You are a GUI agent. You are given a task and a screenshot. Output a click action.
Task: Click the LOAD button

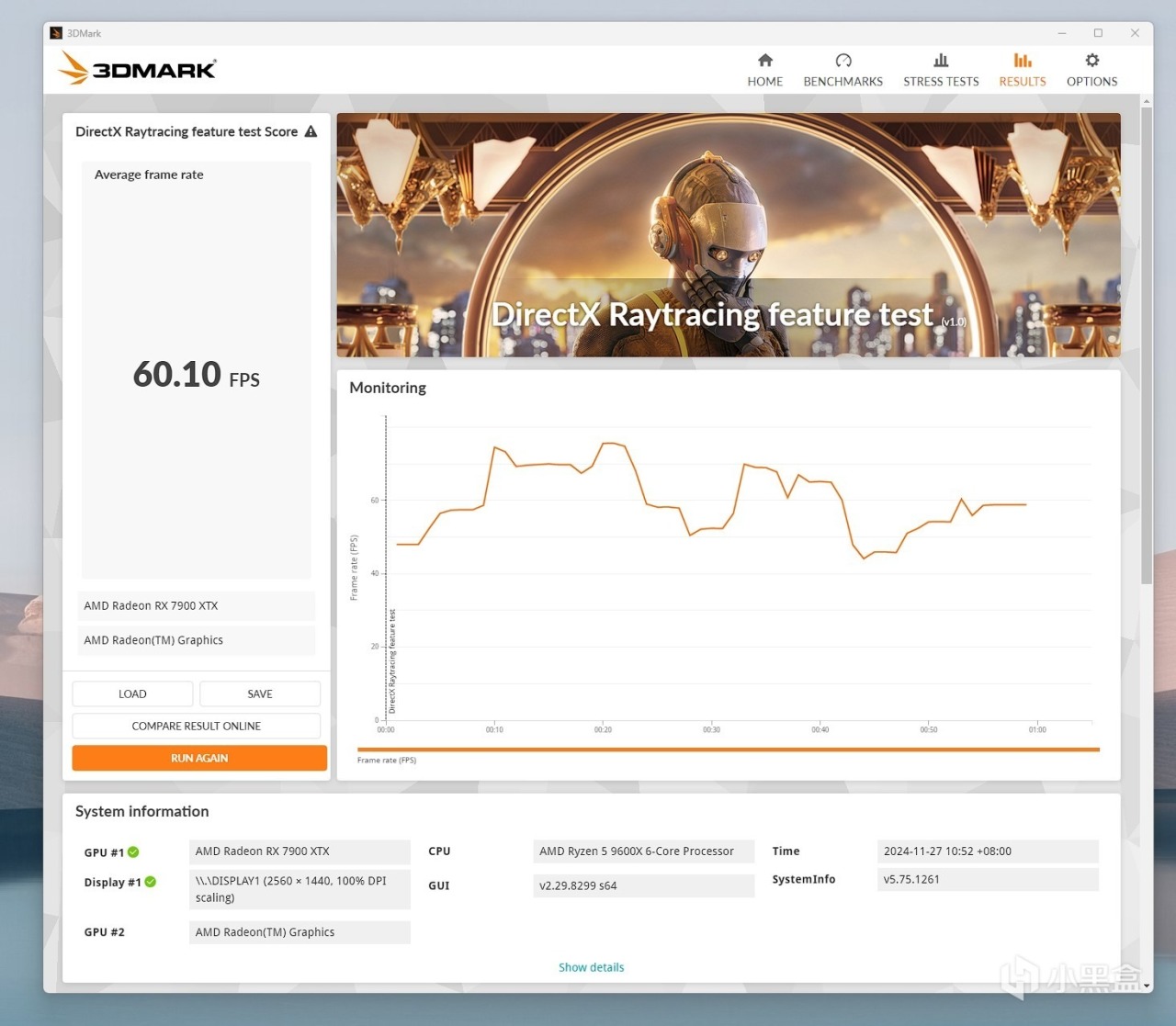[x=132, y=693]
